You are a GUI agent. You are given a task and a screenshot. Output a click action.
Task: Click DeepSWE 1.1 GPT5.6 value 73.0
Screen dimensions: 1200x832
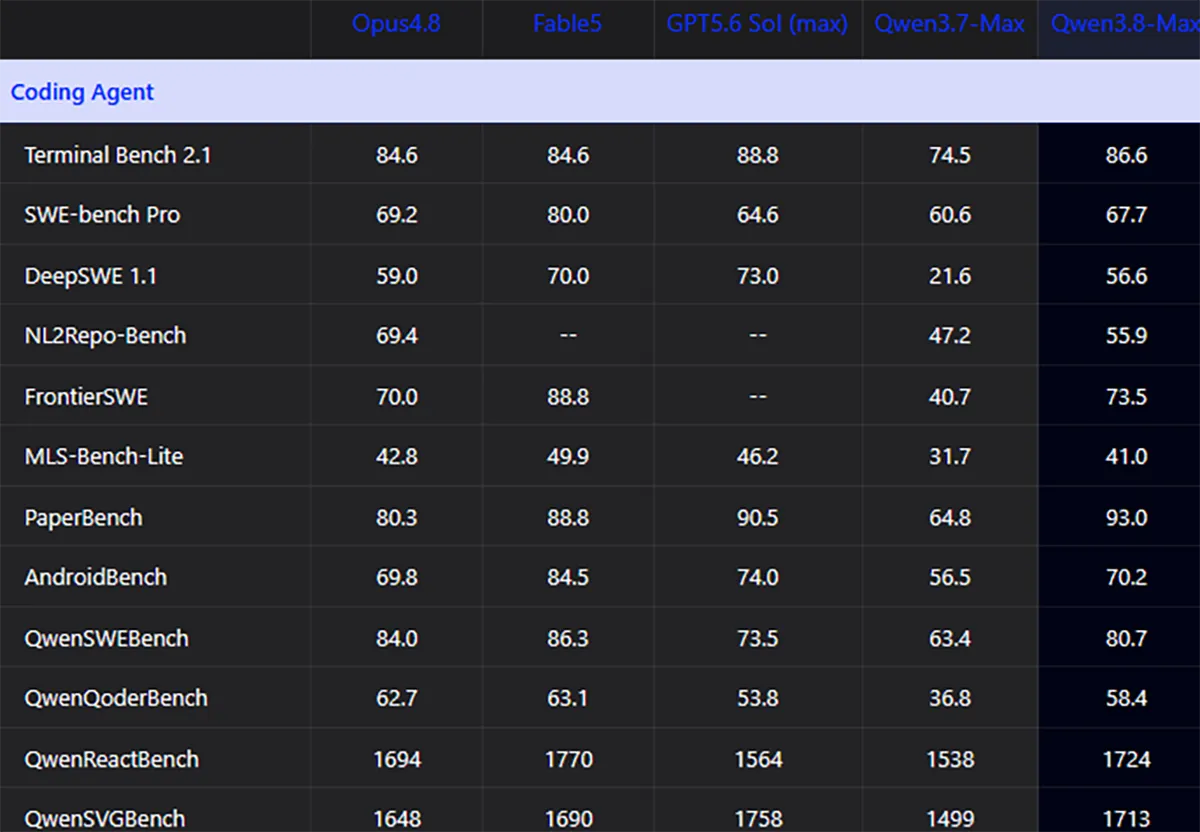758,276
